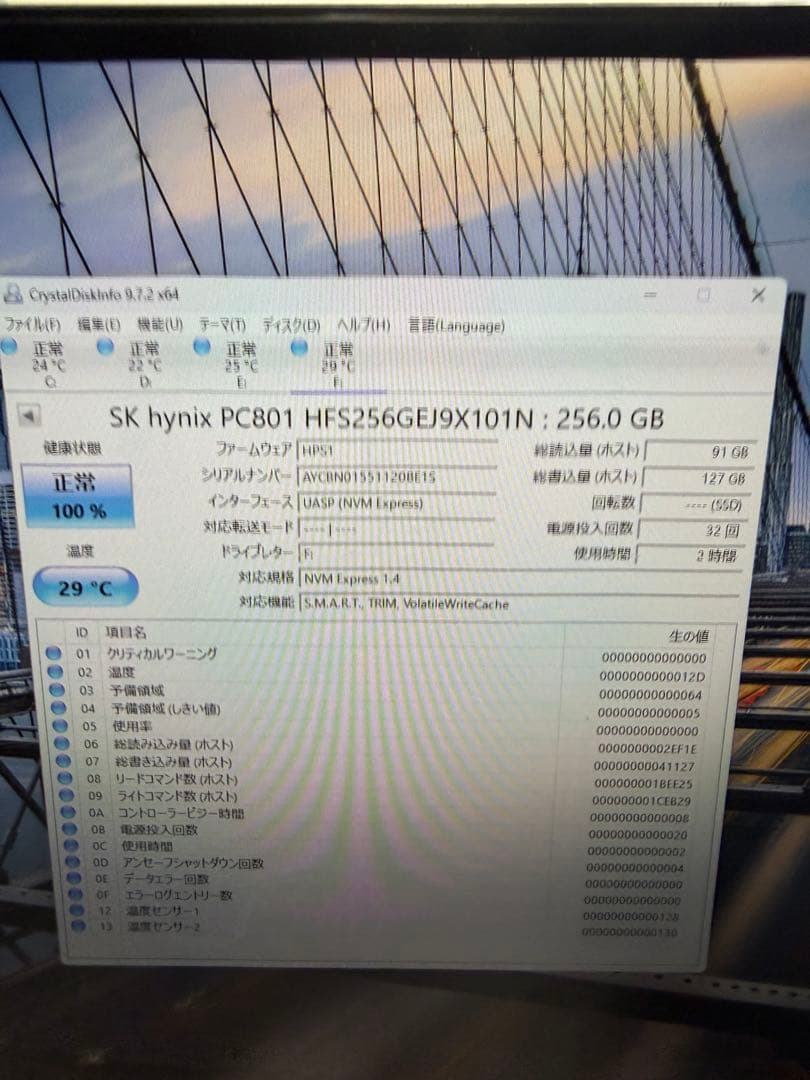This screenshot has width=810, height=1080.
Task: Close the CrystalDiskInfo window
Action: (x=758, y=295)
